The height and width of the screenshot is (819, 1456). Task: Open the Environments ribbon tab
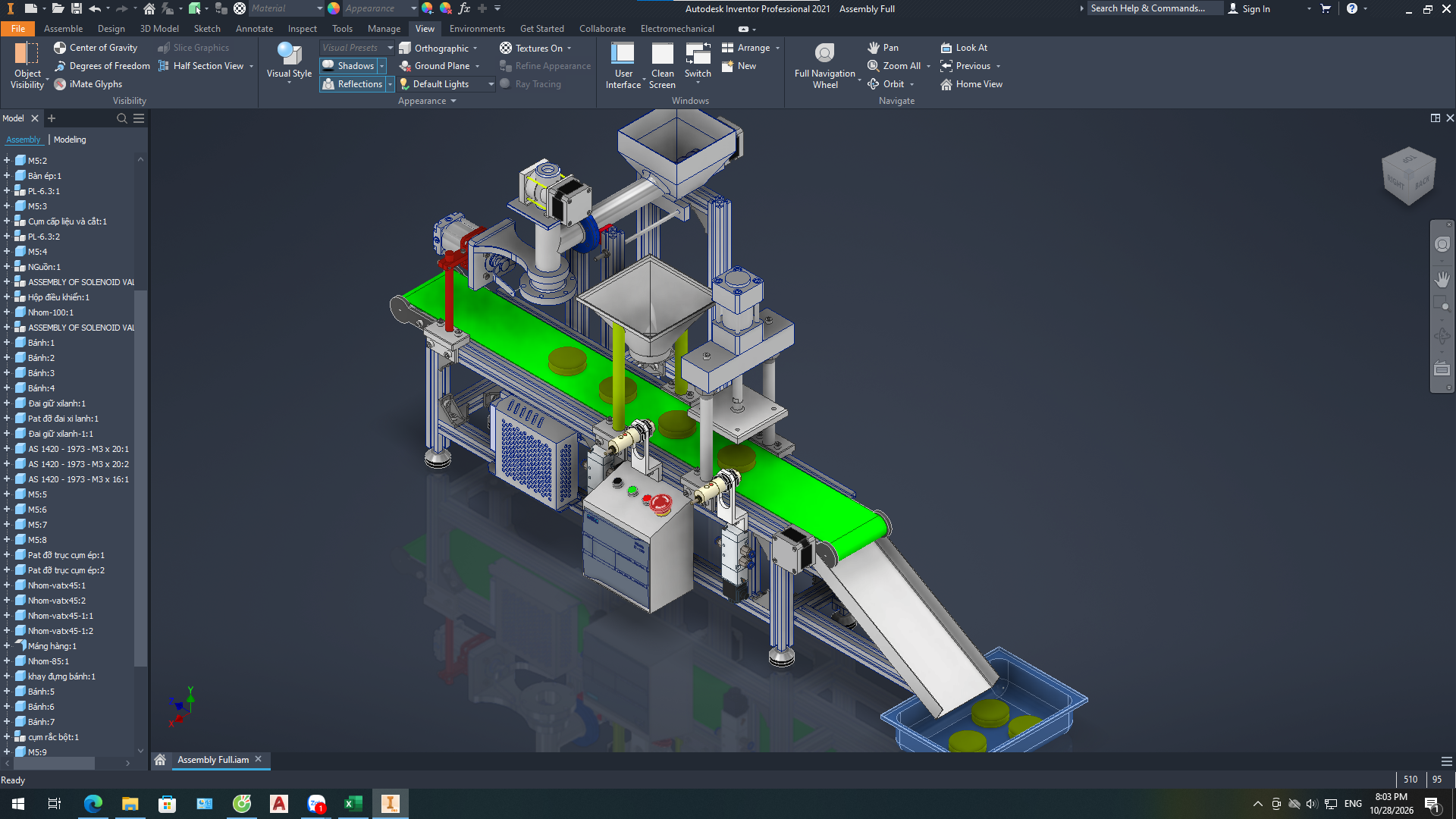477,29
